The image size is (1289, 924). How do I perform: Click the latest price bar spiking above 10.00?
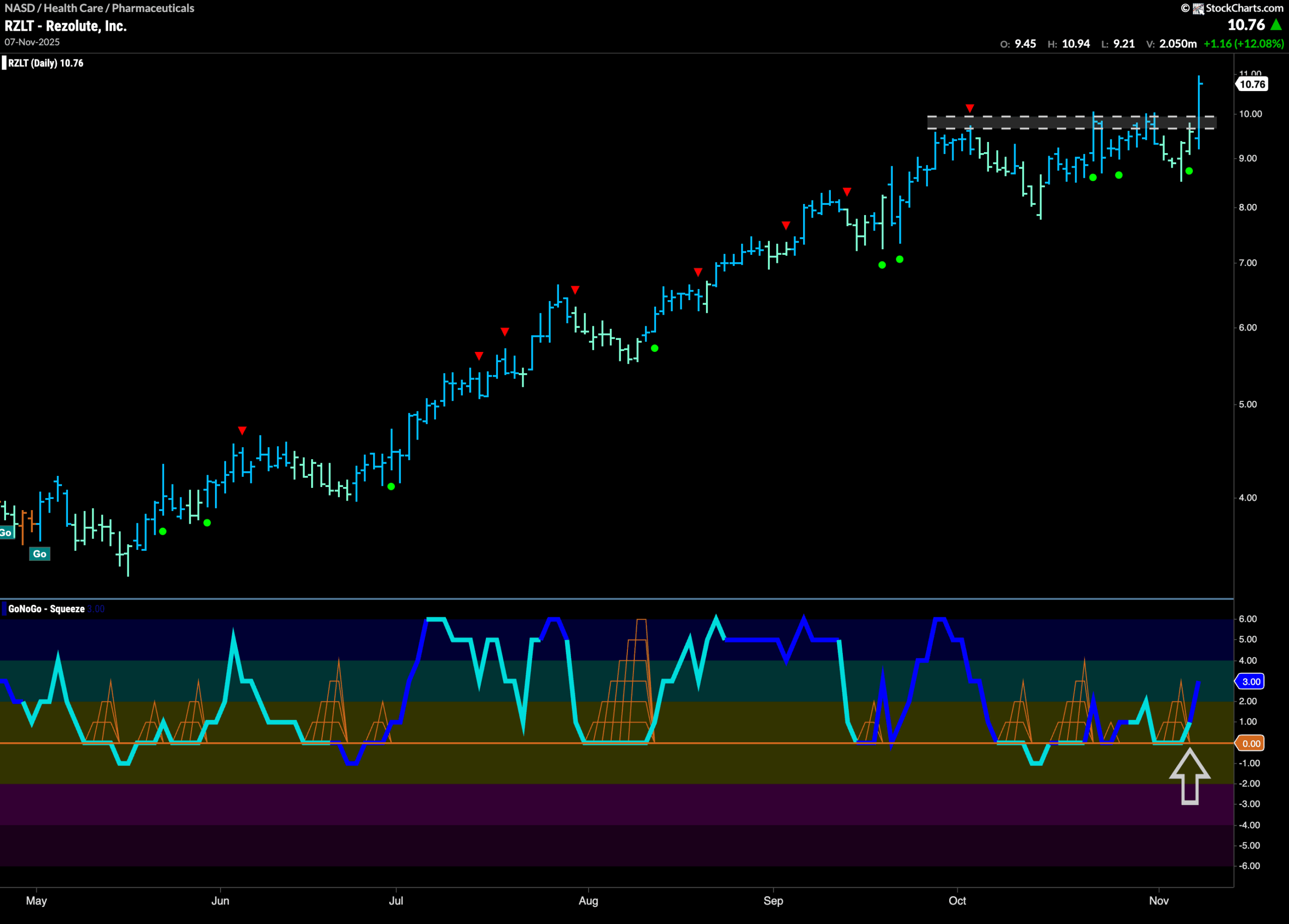pyautogui.click(x=1199, y=112)
